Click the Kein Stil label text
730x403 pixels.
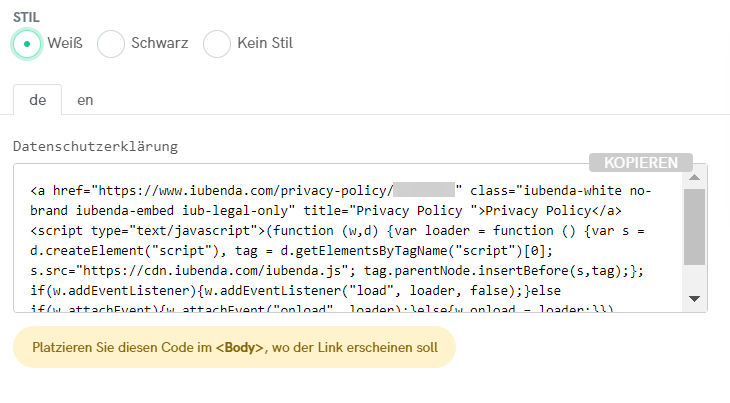[265, 44]
